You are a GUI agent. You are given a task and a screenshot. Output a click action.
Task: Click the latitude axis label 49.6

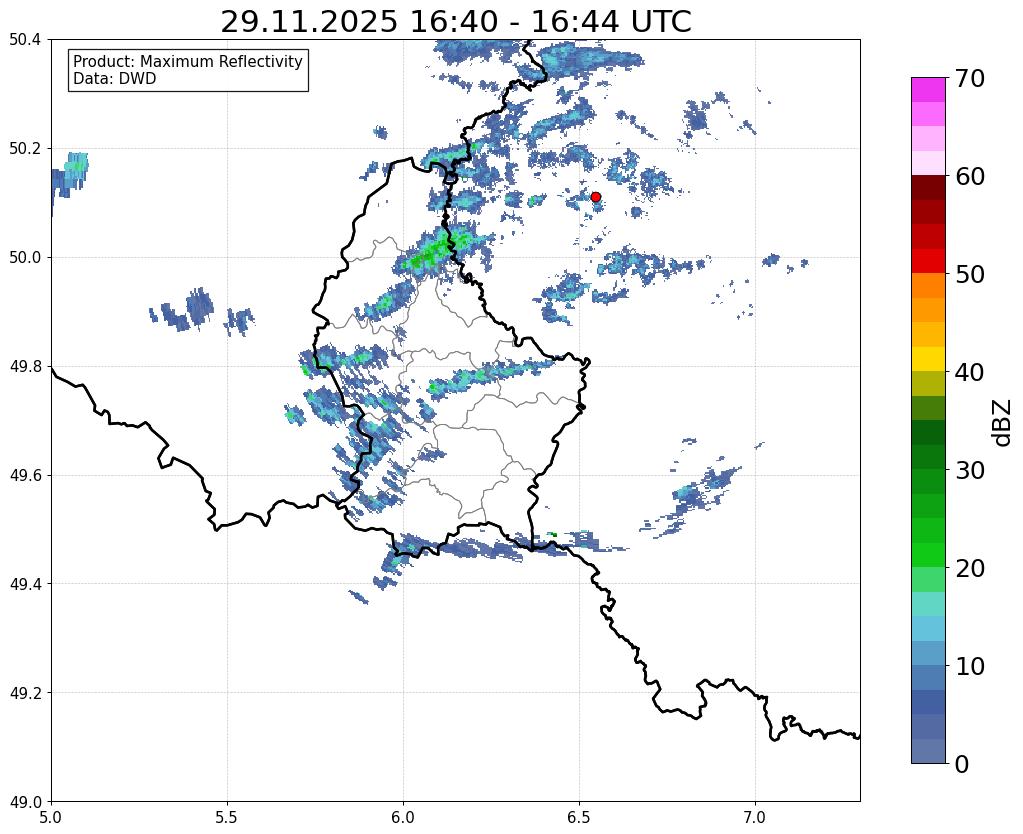point(25,476)
